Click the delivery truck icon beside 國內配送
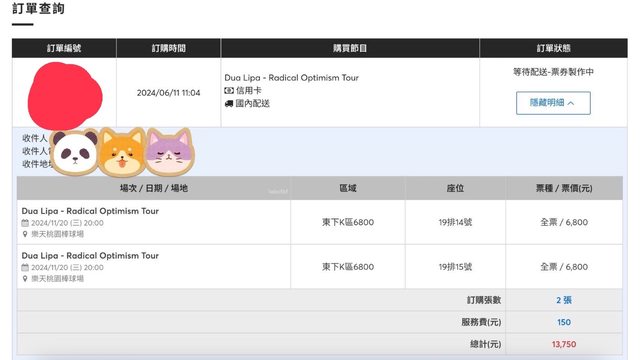This screenshot has height=360, width=640. 229,104
